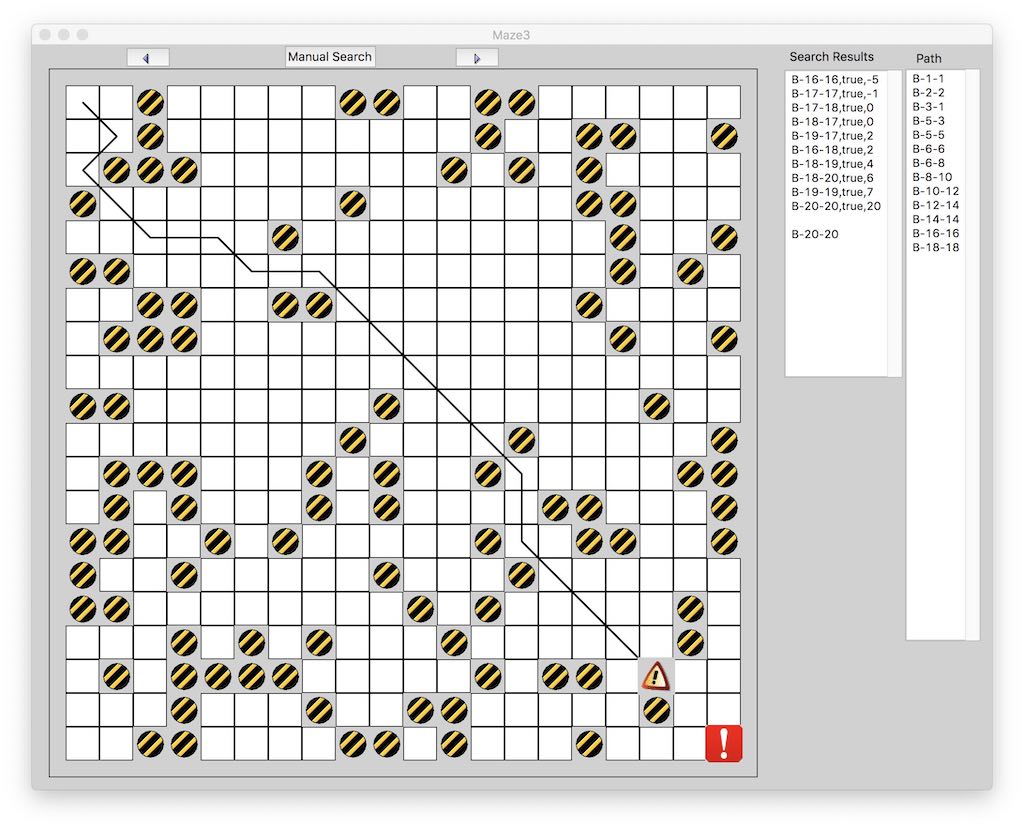Click the left arrow step-back button

click(x=148, y=58)
